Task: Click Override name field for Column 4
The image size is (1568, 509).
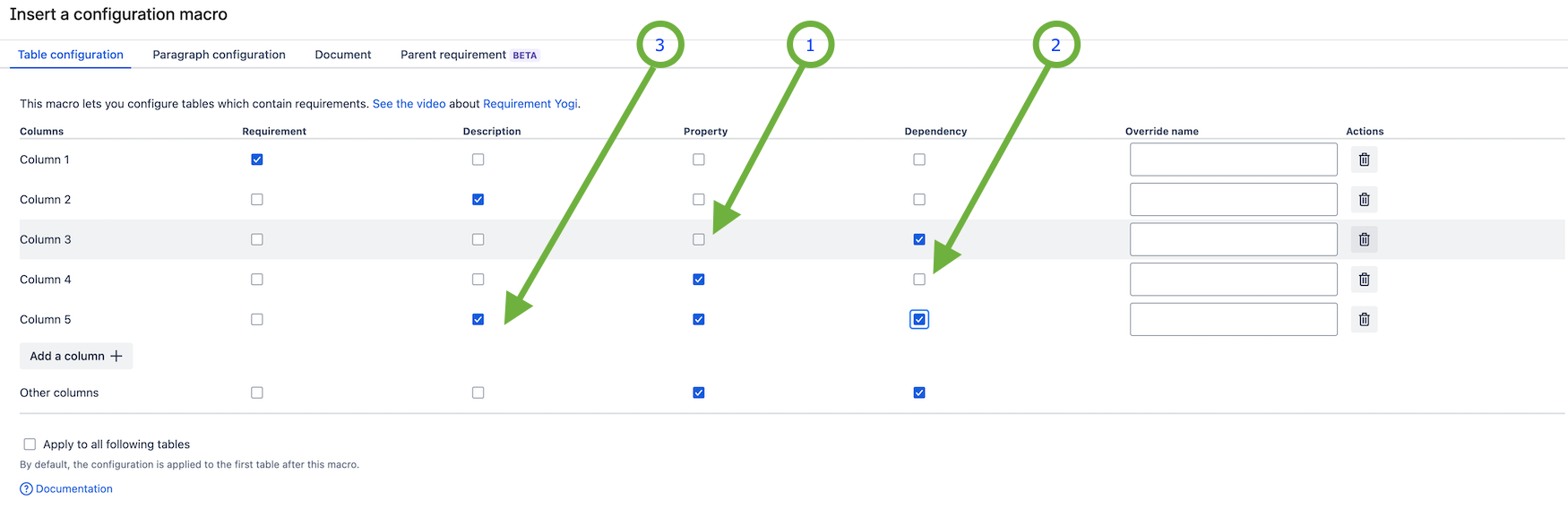Action: (x=1234, y=280)
